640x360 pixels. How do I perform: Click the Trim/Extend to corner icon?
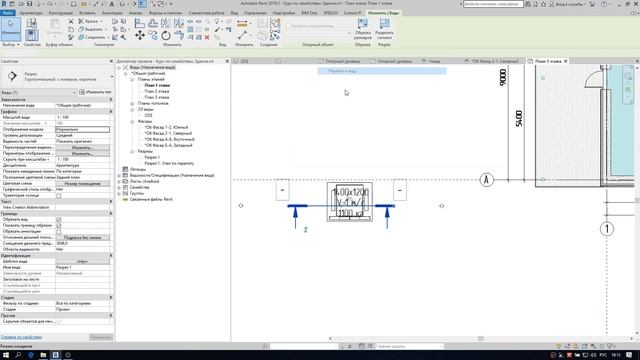tap(179, 36)
